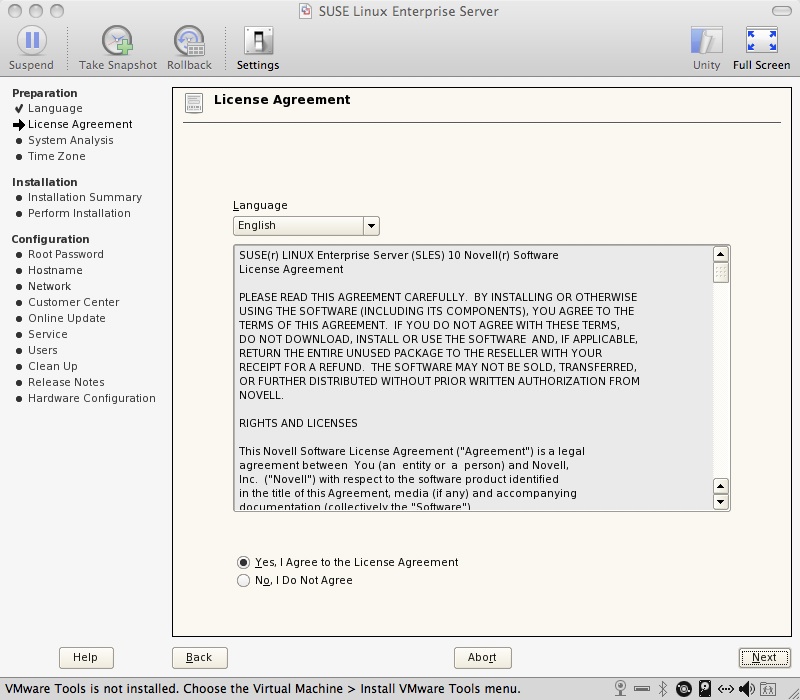800x700 pixels.
Task: Click the up arrow near scrollbar bottom
Action: pyautogui.click(x=720, y=486)
